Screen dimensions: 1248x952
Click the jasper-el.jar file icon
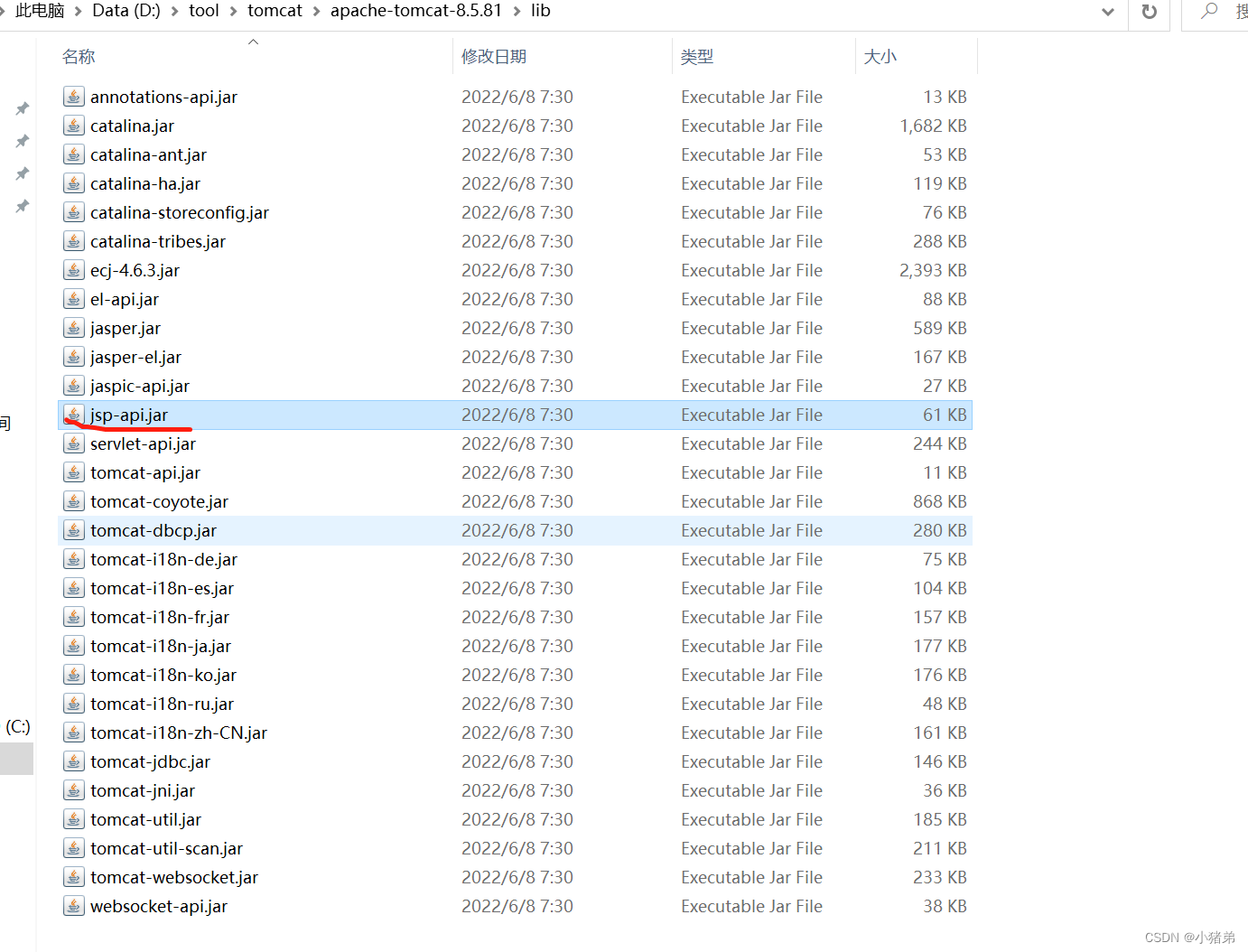(x=74, y=357)
